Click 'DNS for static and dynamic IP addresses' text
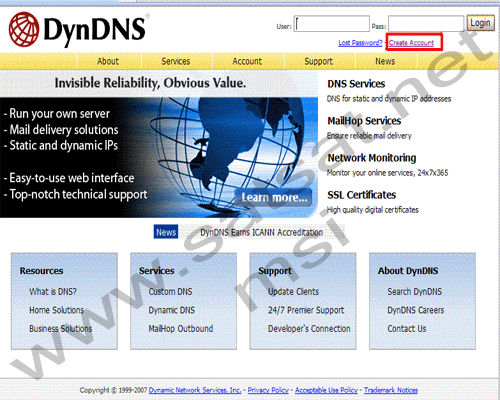This screenshot has height=400, width=500. click(x=389, y=99)
